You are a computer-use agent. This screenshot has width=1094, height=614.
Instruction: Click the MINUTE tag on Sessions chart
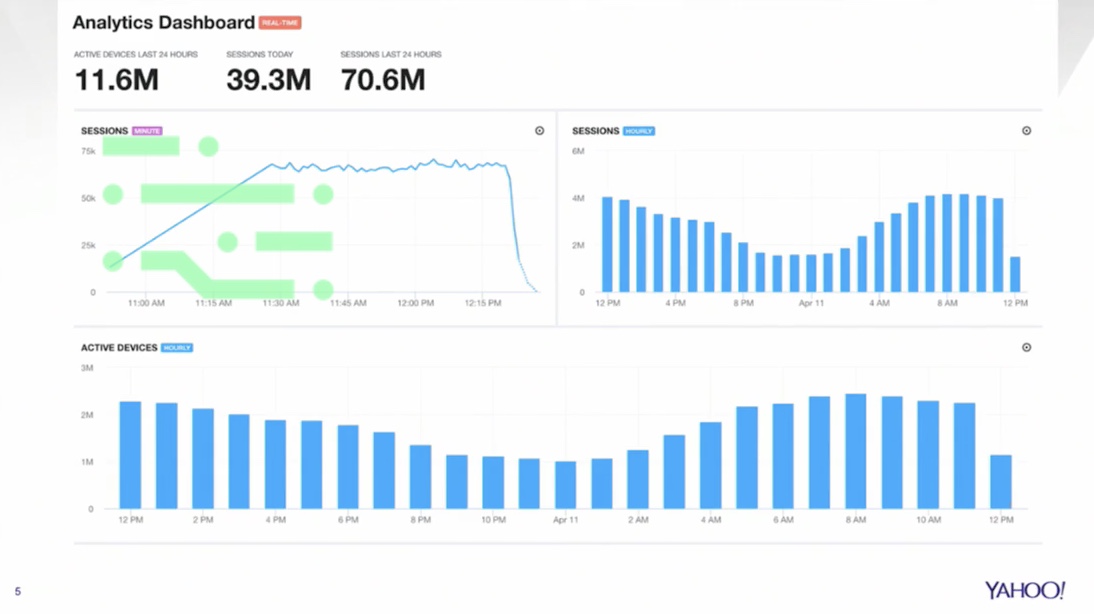[147, 130]
